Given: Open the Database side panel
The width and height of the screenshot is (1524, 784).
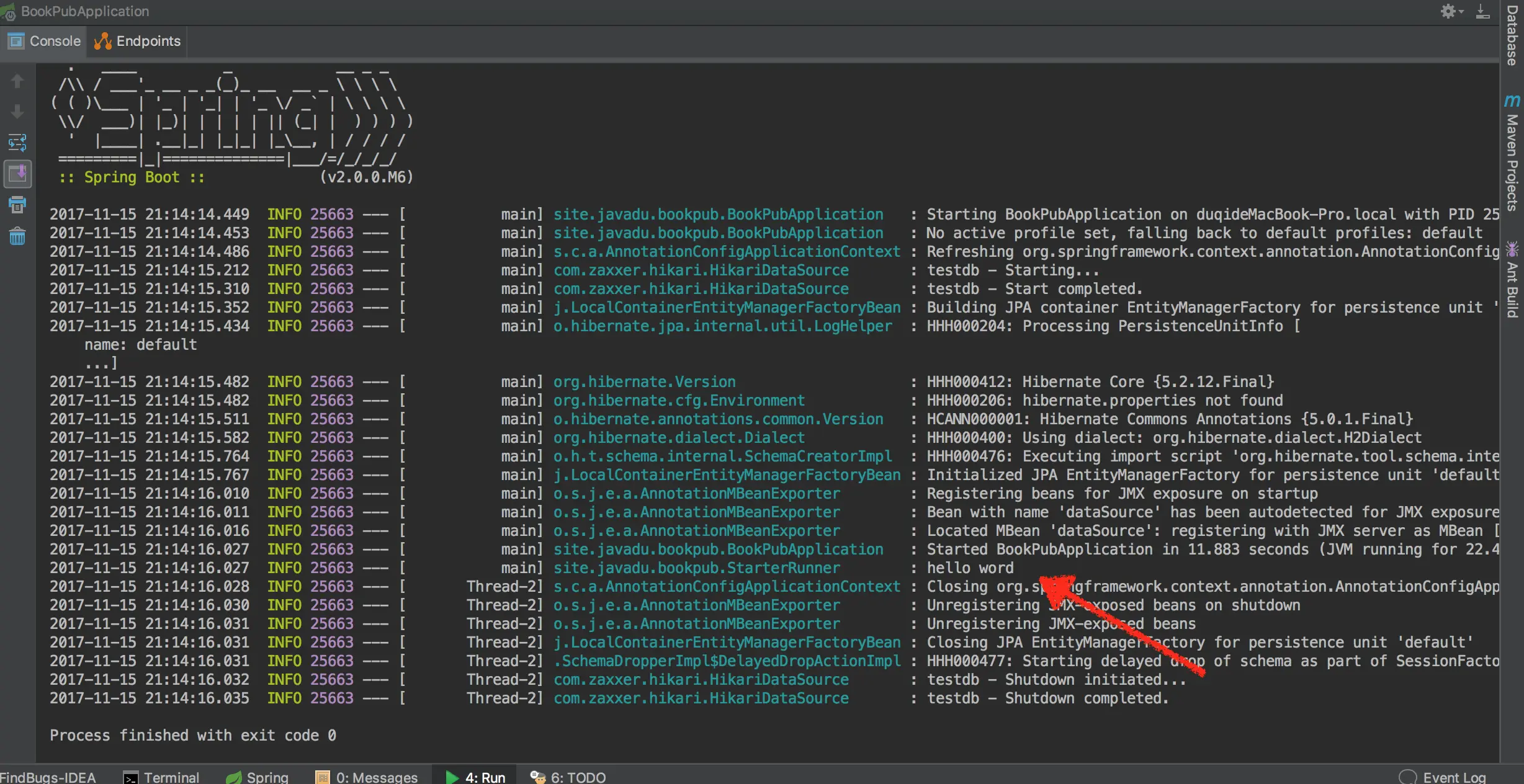Looking at the screenshot, I should coord(1512,36).
